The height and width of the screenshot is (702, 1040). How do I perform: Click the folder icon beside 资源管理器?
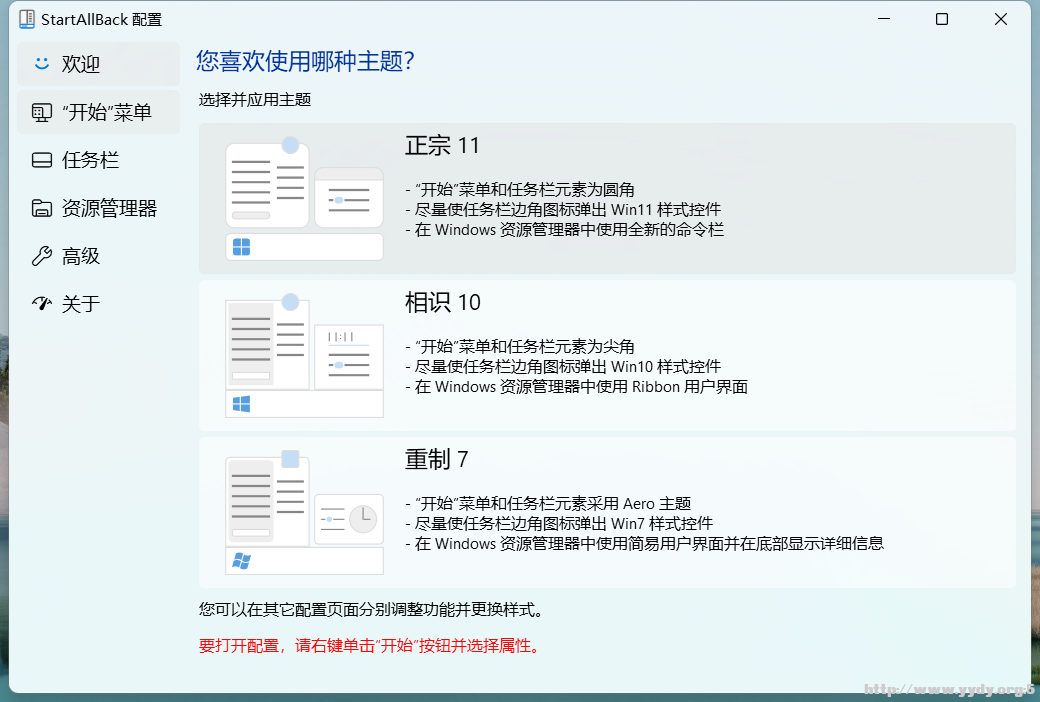tap(42, 208)
